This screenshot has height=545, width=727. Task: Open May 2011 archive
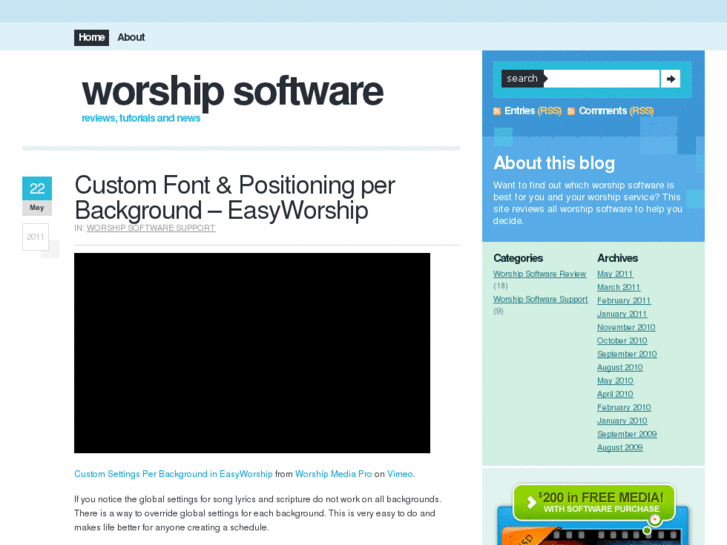tap(615, 274)
